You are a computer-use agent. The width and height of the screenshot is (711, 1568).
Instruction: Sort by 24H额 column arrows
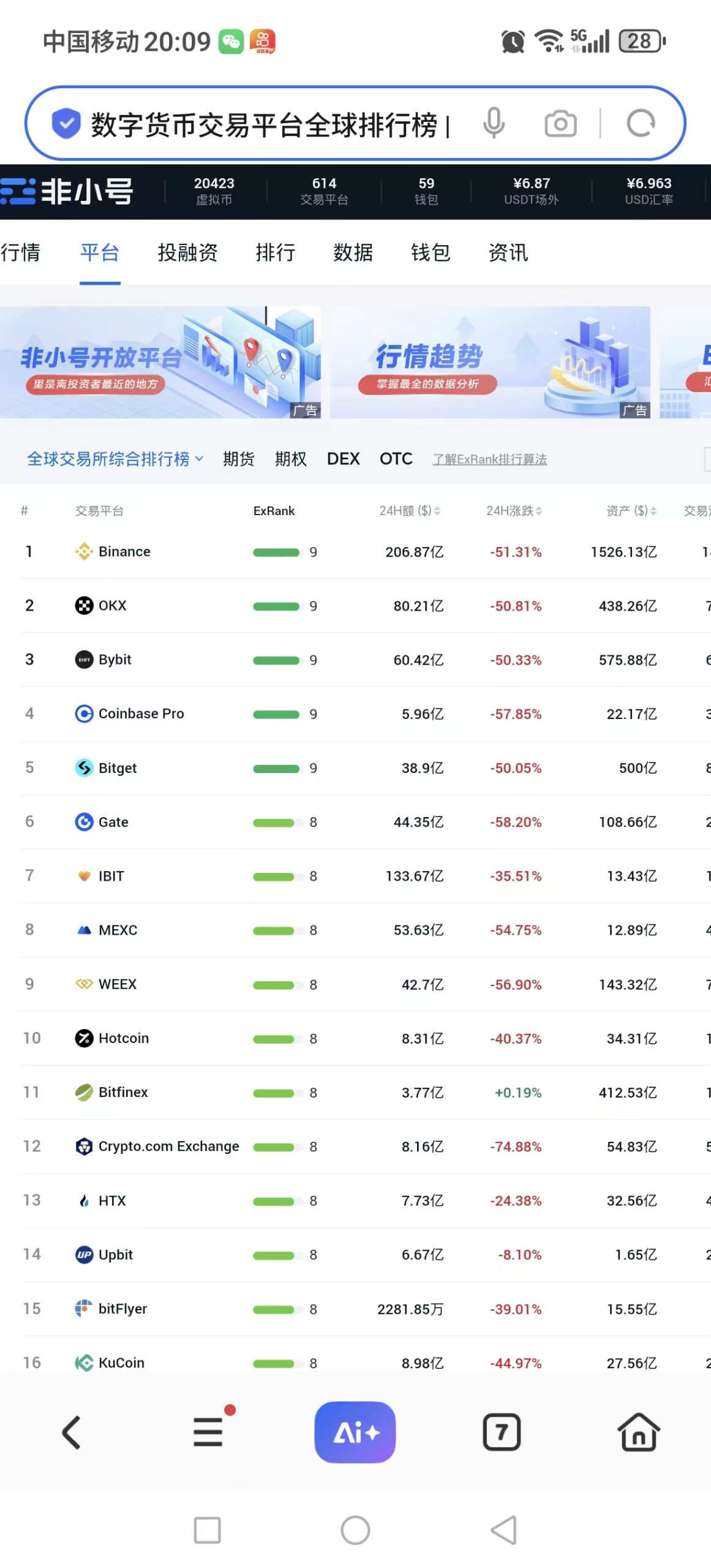click(437, 511)
